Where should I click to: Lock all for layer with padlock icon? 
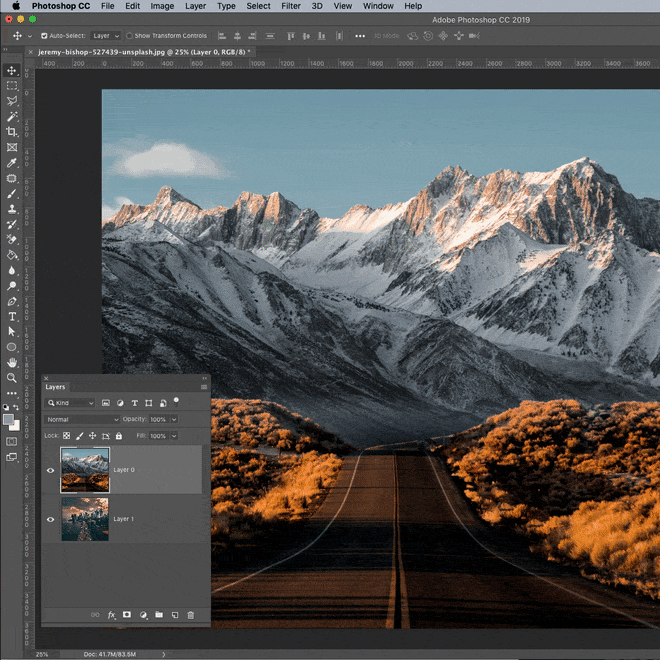[119, 436]
